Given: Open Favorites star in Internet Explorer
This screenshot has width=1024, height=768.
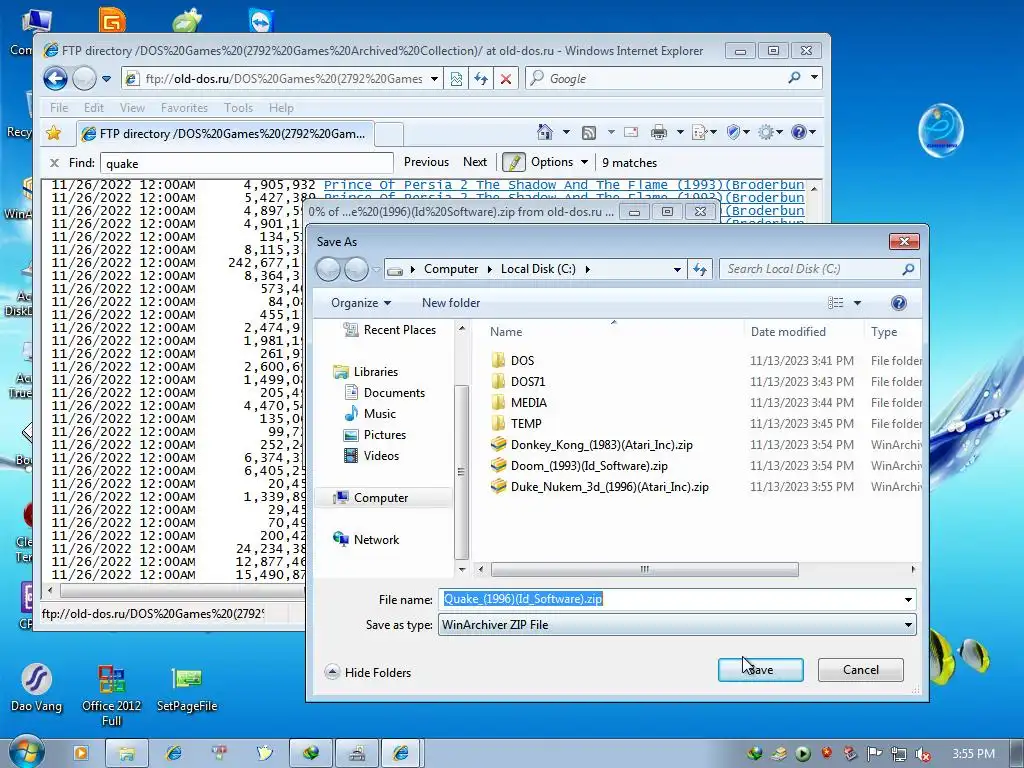Looking at the screenshot, I should point(54,133).
